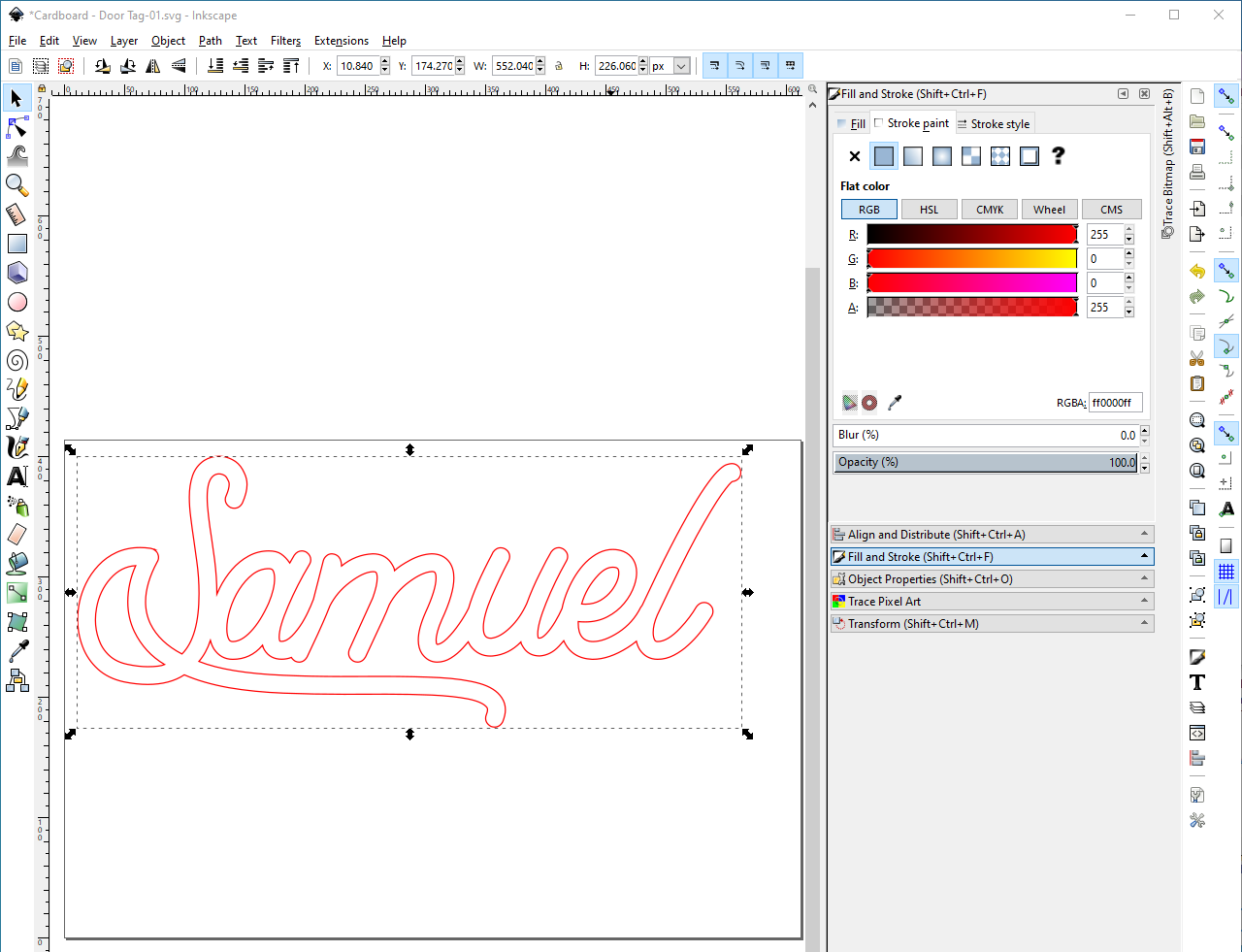Choose the Spiral tool

pos(17,360)
